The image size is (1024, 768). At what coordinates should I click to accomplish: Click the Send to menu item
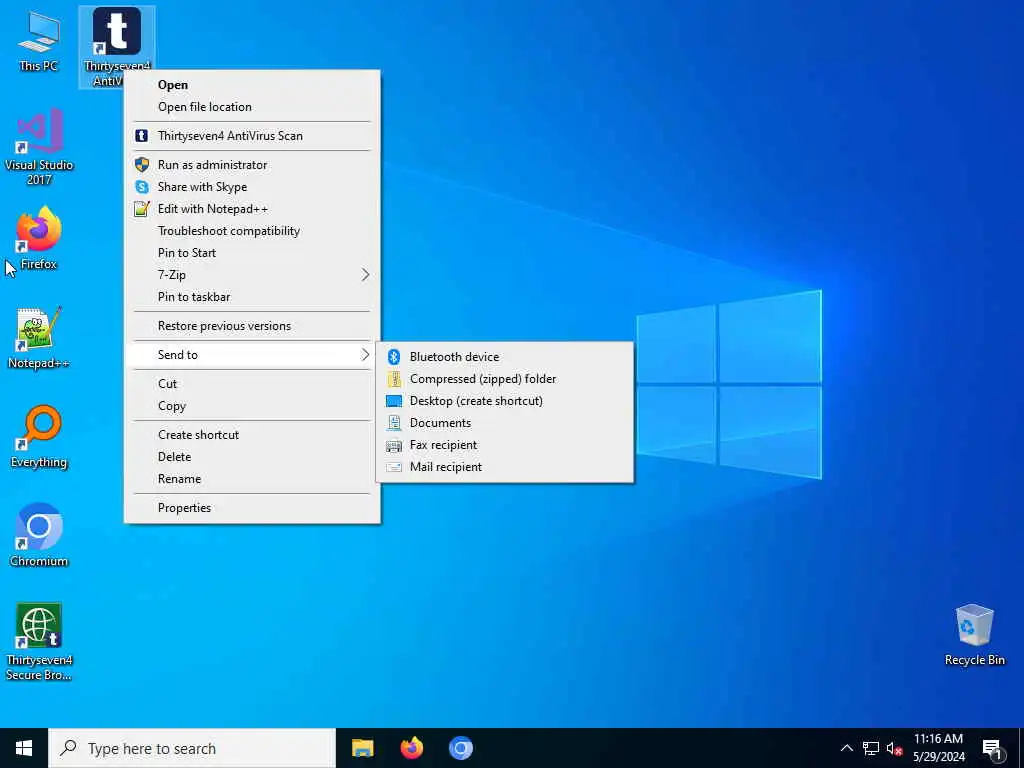point(252,355)
